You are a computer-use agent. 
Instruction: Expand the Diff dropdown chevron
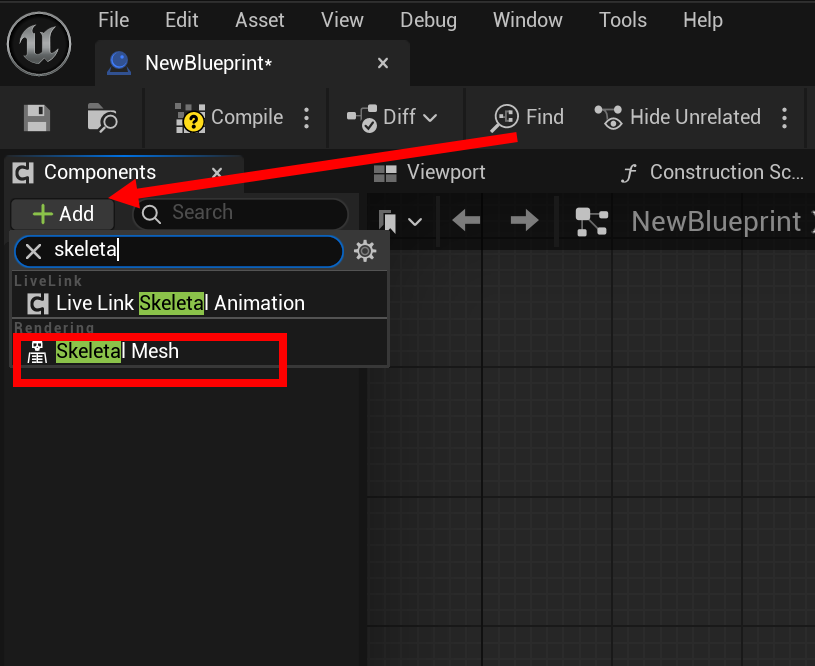430,119
